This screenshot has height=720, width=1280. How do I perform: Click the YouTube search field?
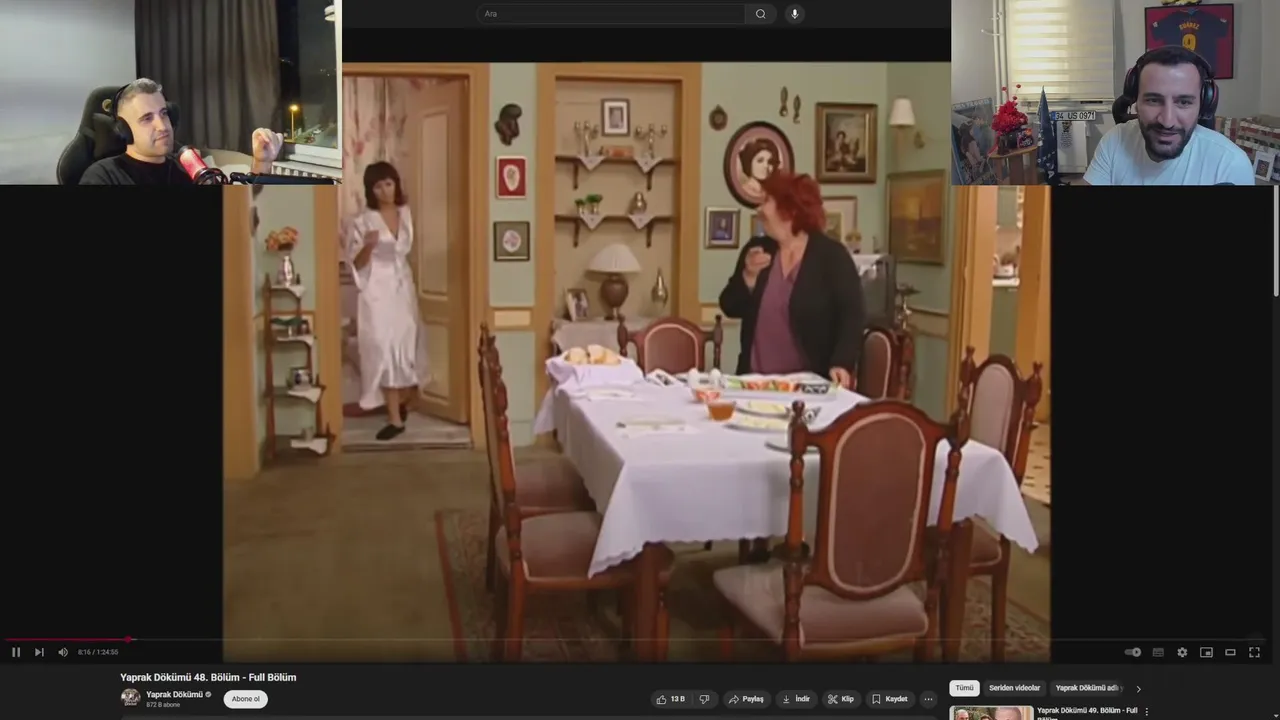point(611,14)
